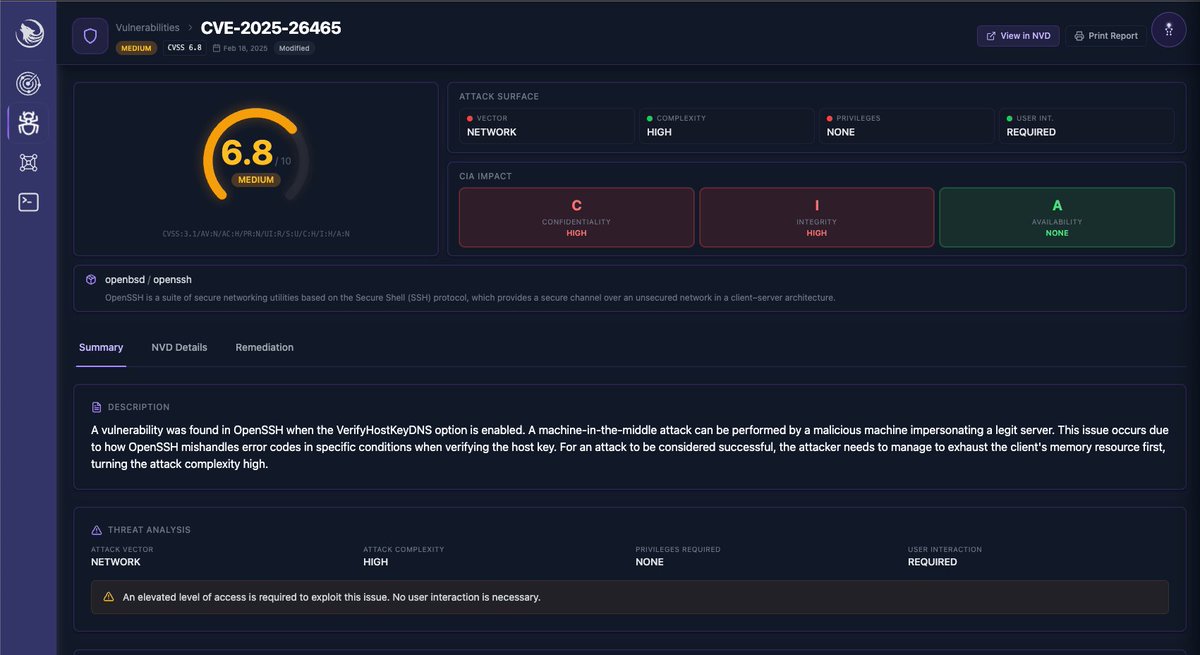This screenshot has height=655, width=1200.
Task: Click the openbsd / openssh product name
Action: point(148,280)
